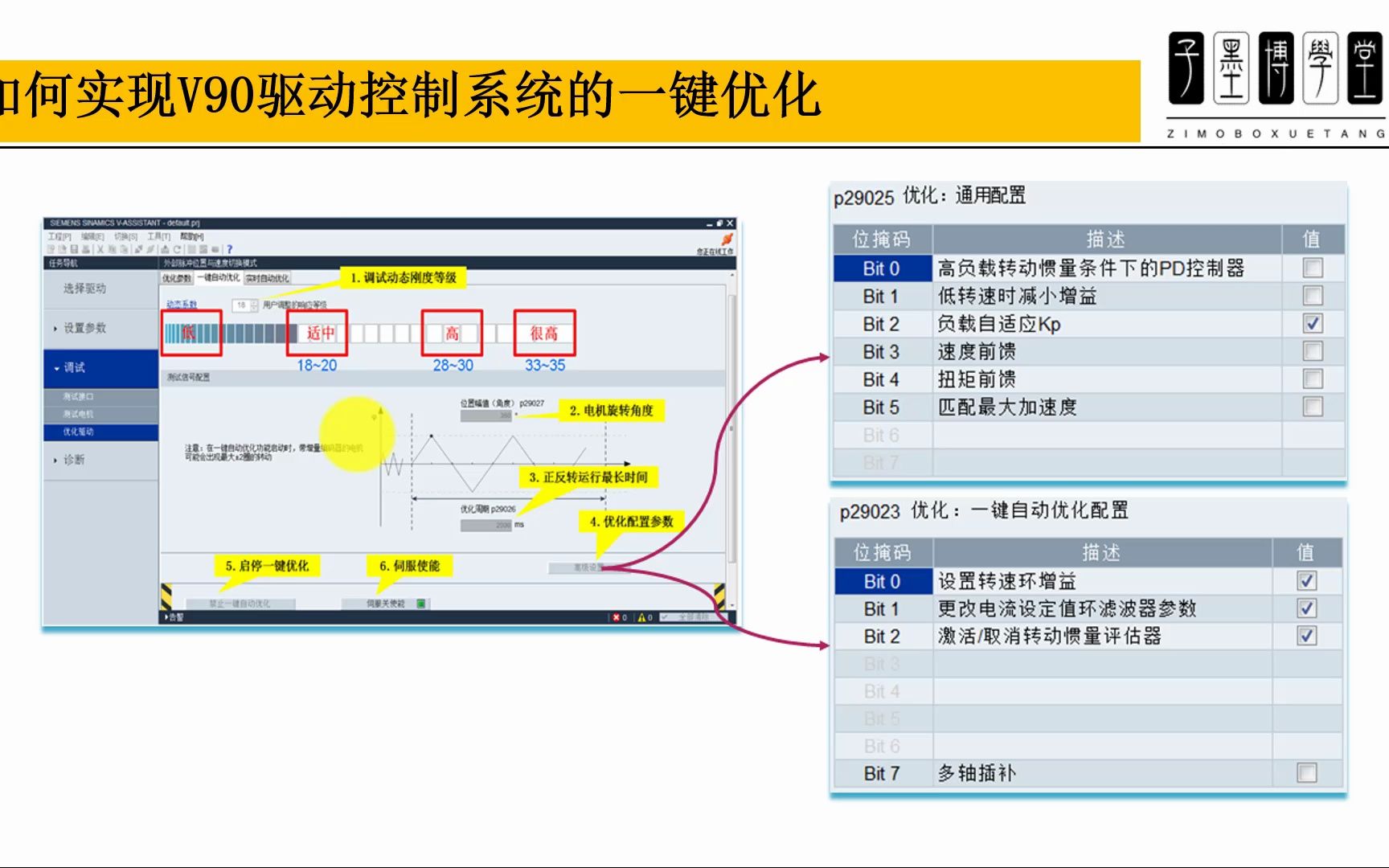Select the p29023 Bit 0 row
Image resolution: width=1389 pixels, height=868 pixels.
click(1088, 580)
